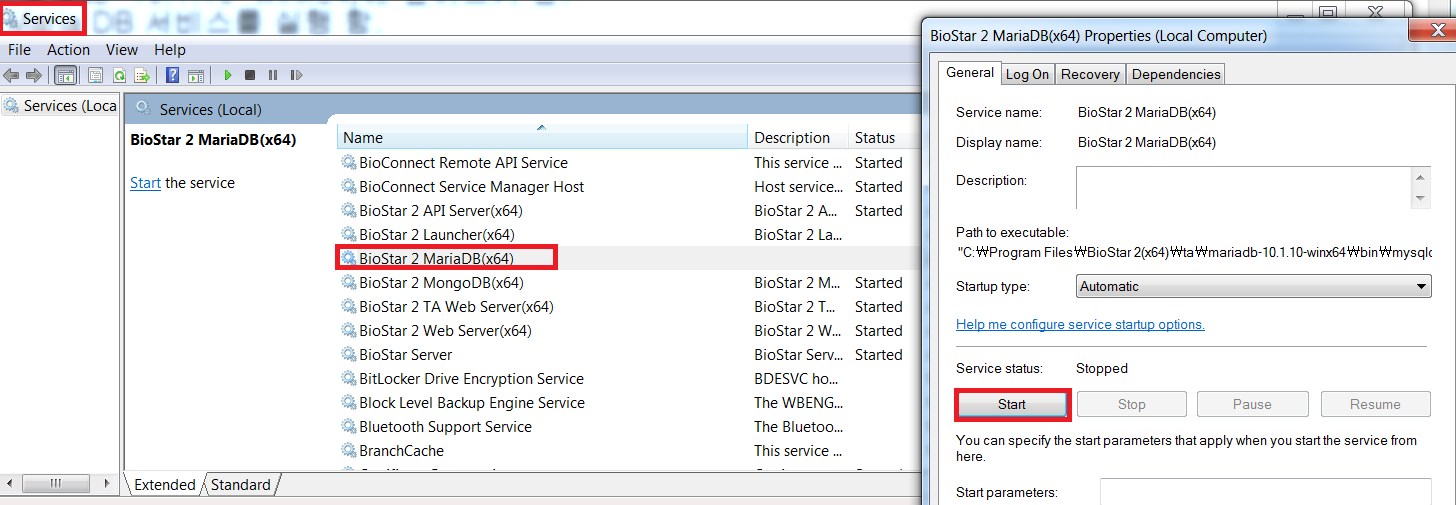Select Services (Local) in the console tree
The height and width of the screenshot is (505, 1456).
[x=60, y=105]
